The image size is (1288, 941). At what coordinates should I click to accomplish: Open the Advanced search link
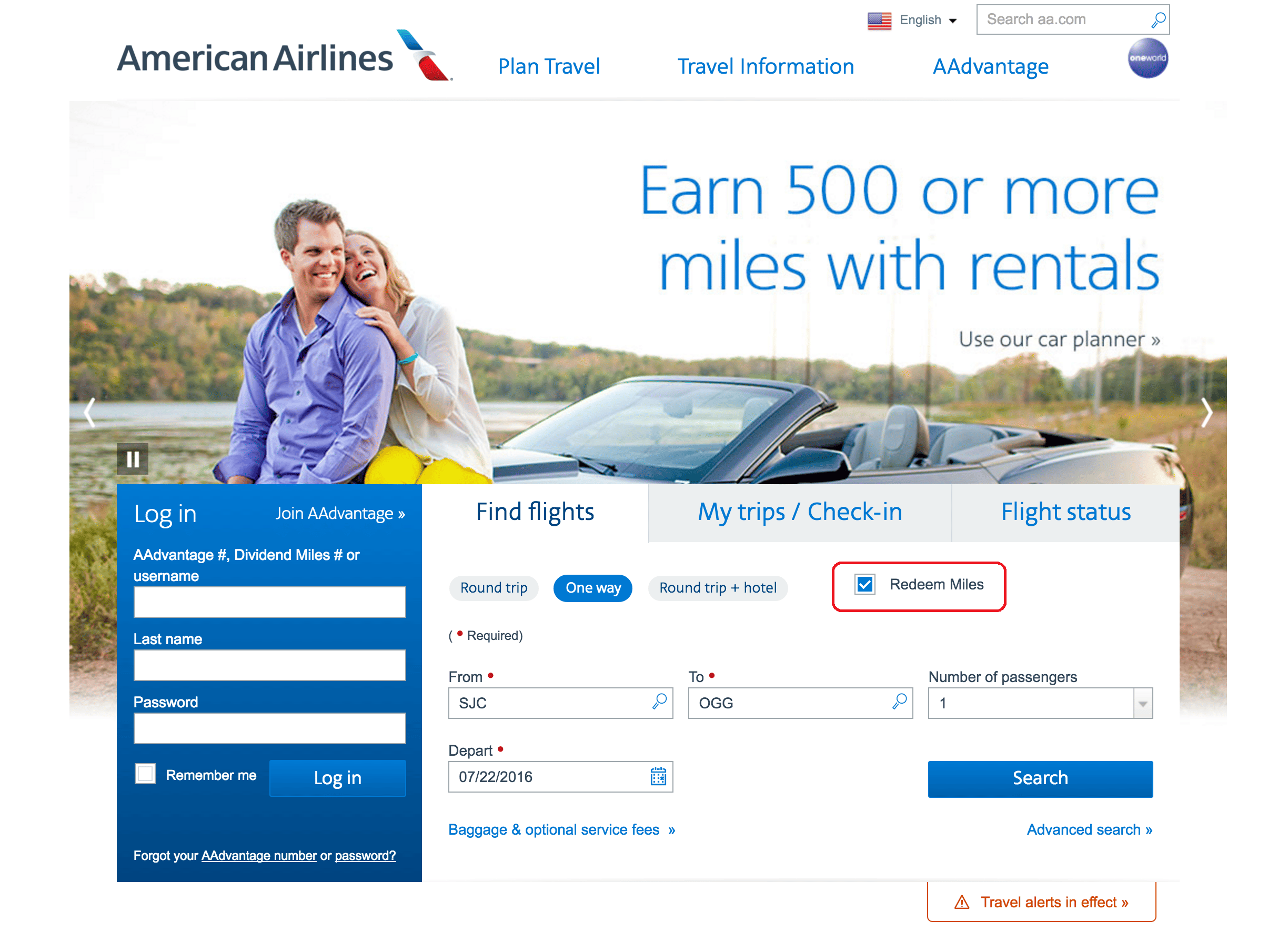[1089, 829]
